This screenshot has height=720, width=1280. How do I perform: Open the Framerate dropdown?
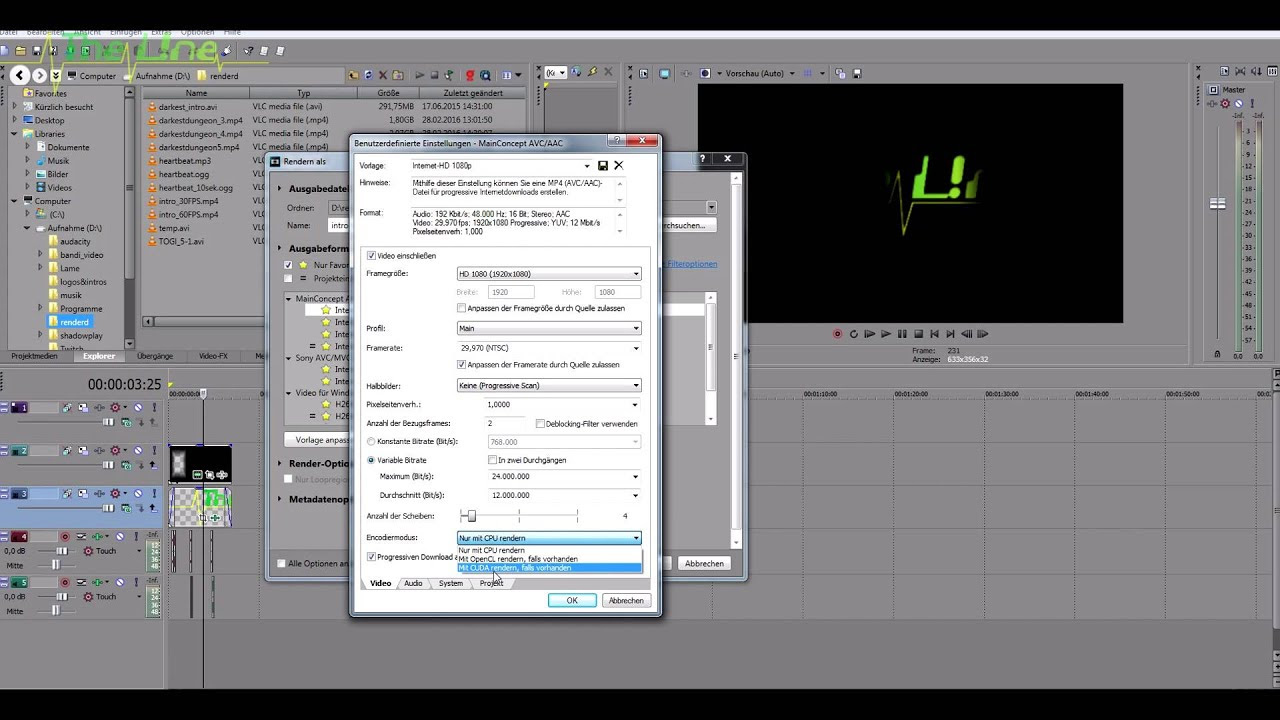(x=636, y=348)
